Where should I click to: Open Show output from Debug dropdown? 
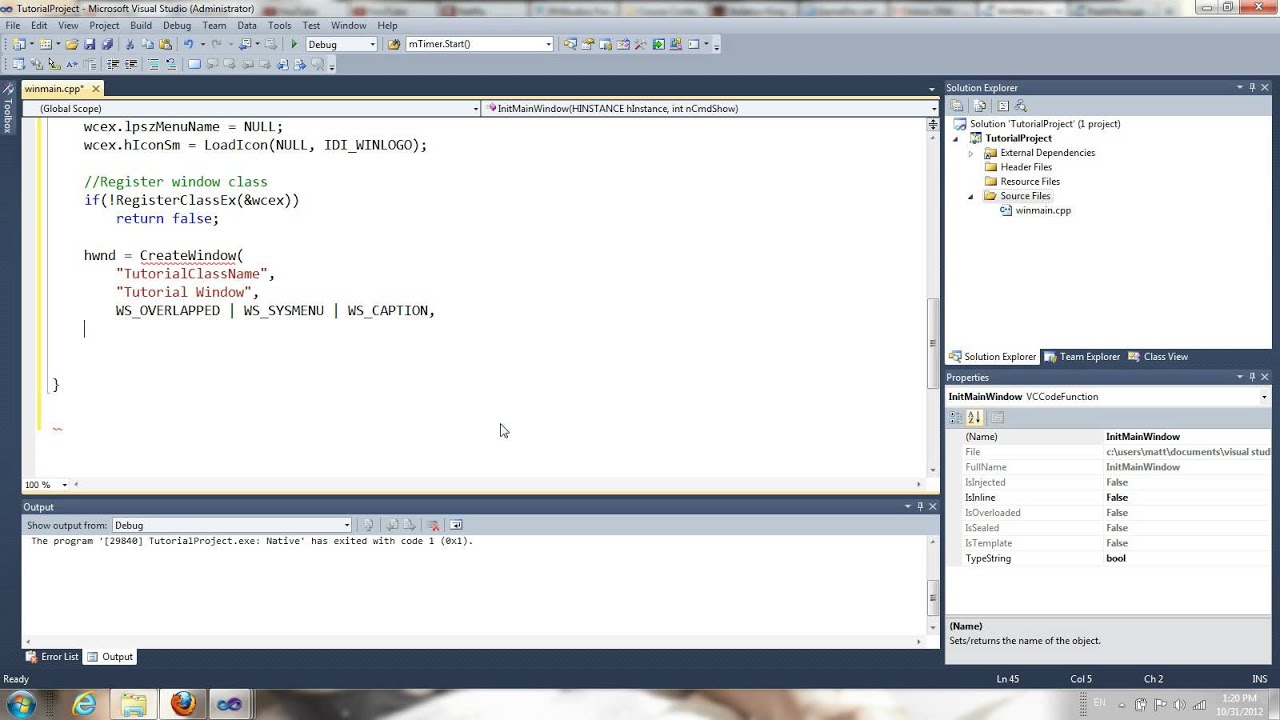point(347,525)
